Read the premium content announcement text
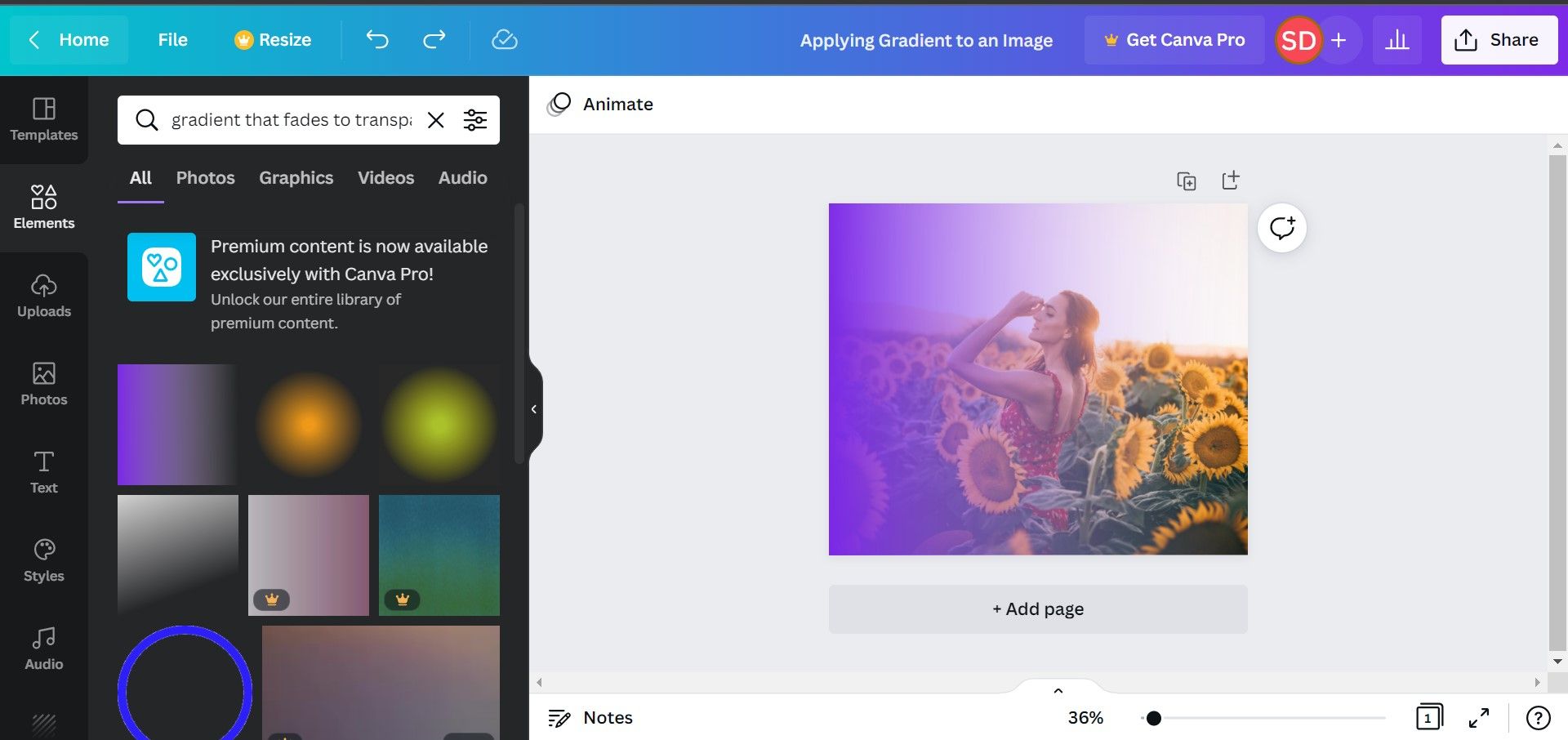This screenshot has width=1568, height=740. [350, 283]
